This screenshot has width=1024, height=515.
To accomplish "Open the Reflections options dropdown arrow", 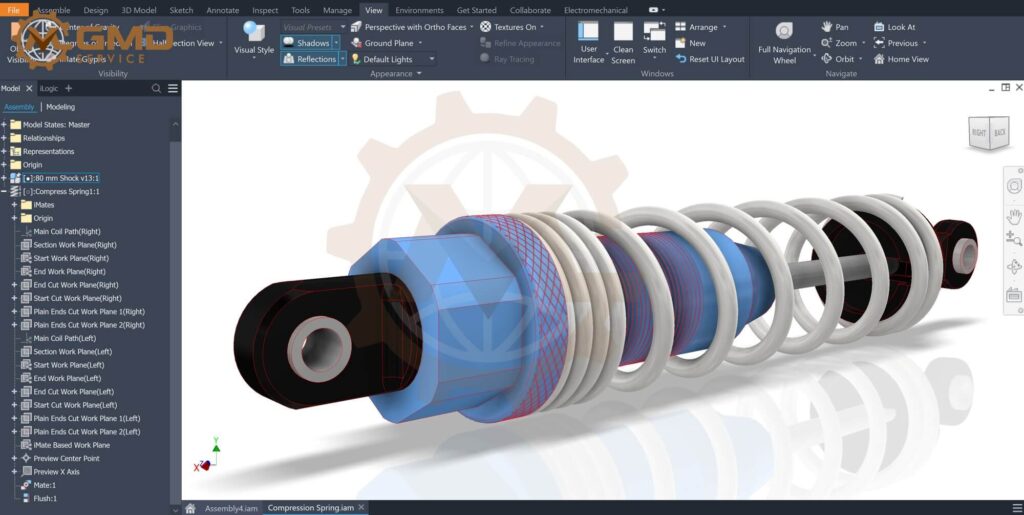I will tap(342, 59).
